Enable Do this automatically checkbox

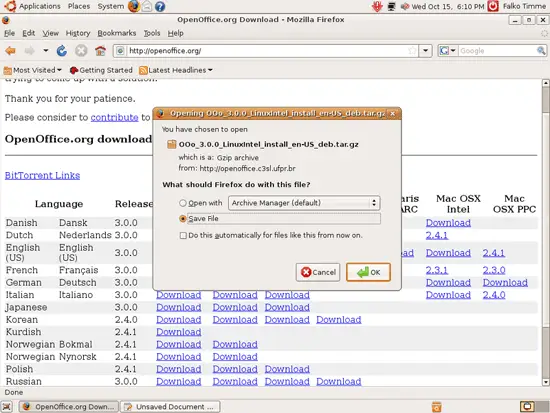point(183,235)
